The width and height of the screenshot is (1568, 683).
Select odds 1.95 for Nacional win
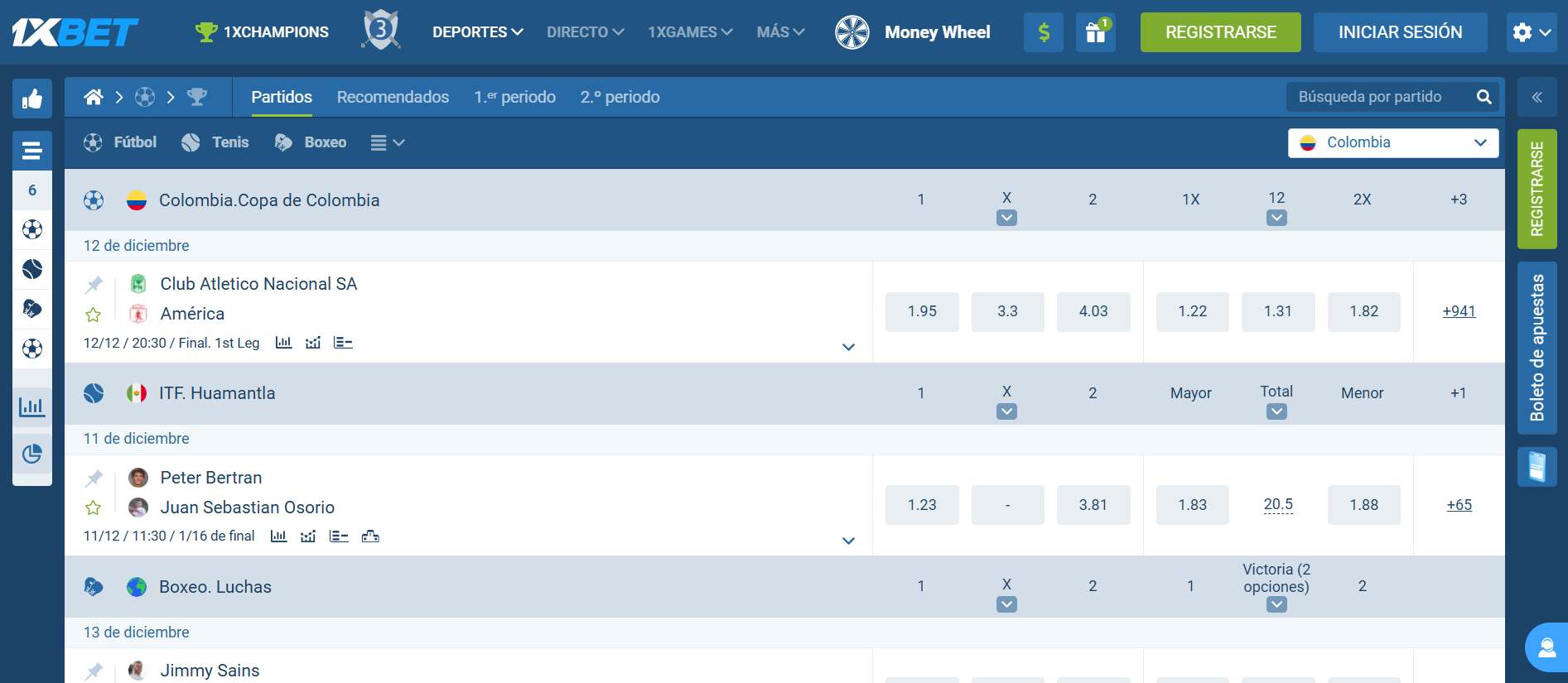(x=922, y=311)
